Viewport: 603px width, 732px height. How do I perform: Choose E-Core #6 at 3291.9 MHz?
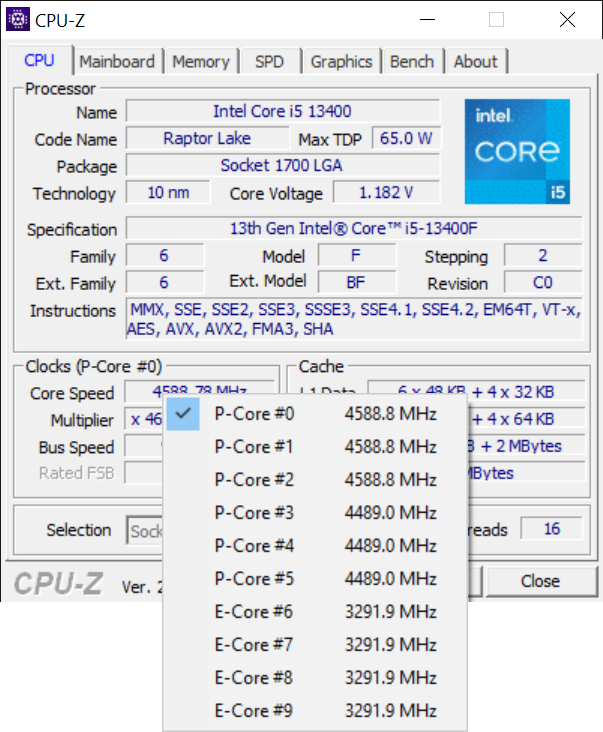click(315, 612)
